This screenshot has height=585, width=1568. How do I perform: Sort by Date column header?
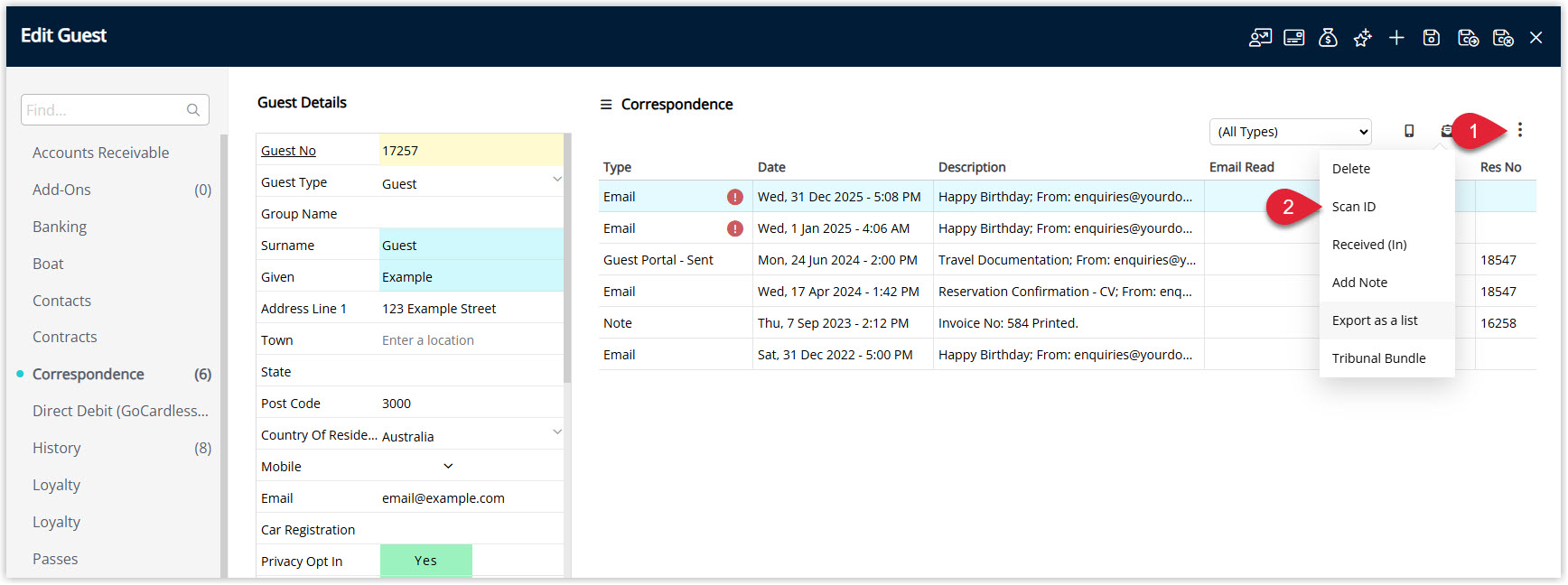pyautogui.click(x=771, y=167)
